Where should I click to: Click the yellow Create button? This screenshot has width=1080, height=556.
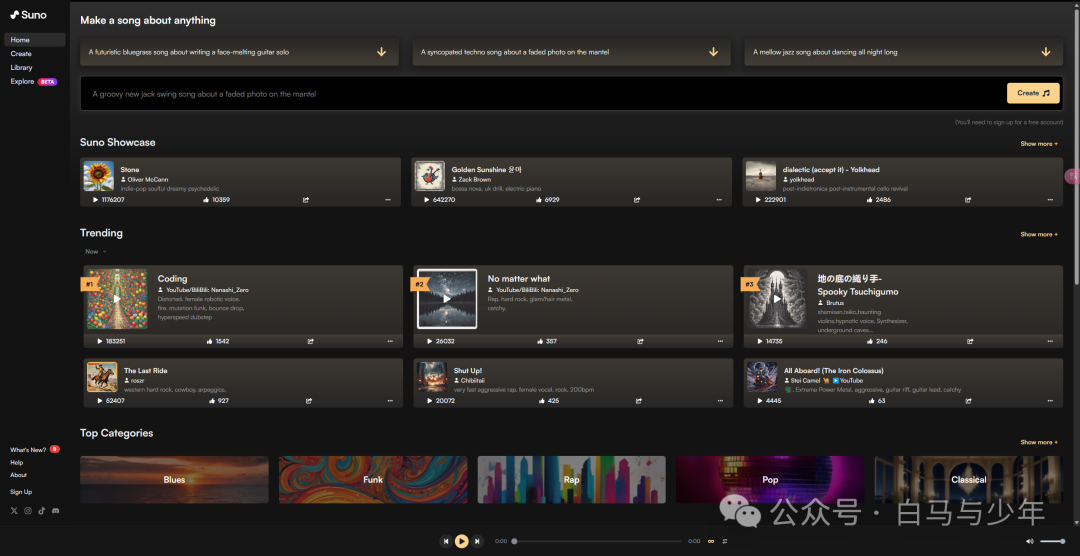click(x=1033, y=93)
